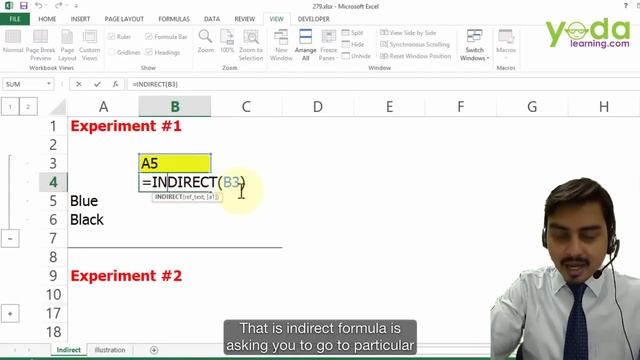The width and height of the screenshot is (640, 360).
Task: Select yellow cell containing A5
Action: [x=175, y=163]
